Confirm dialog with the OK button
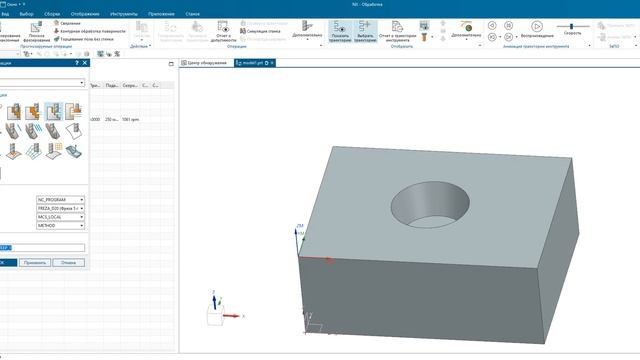 (8, 262)
